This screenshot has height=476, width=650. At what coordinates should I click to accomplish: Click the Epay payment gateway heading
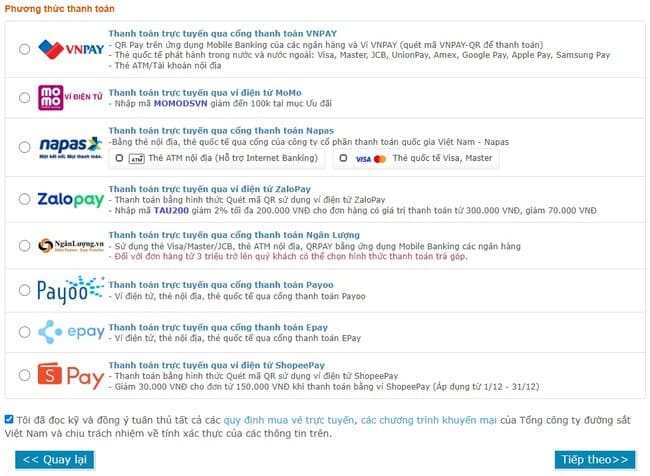point(218,327)
